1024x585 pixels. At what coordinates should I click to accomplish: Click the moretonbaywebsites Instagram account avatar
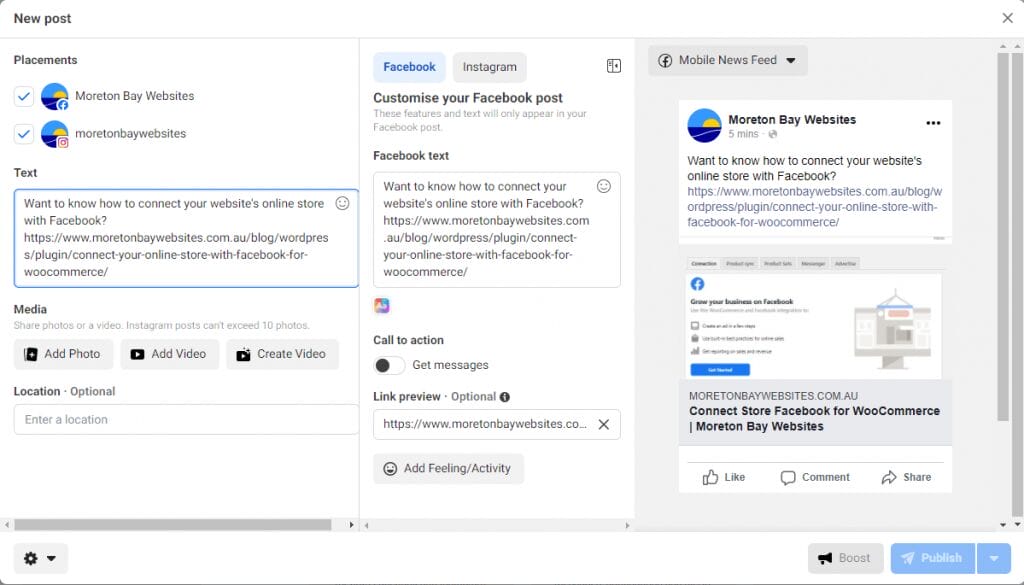click(54, 134)
